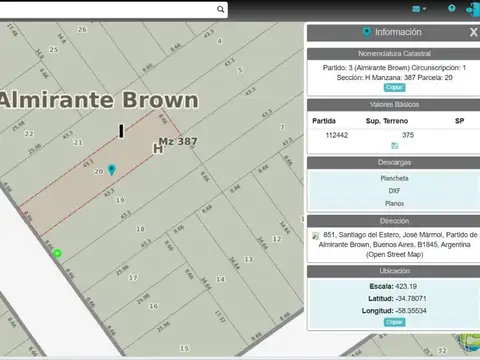480x360 pixels.
Task: Click the save icon under Partida
Action: [x=394, y=146]
